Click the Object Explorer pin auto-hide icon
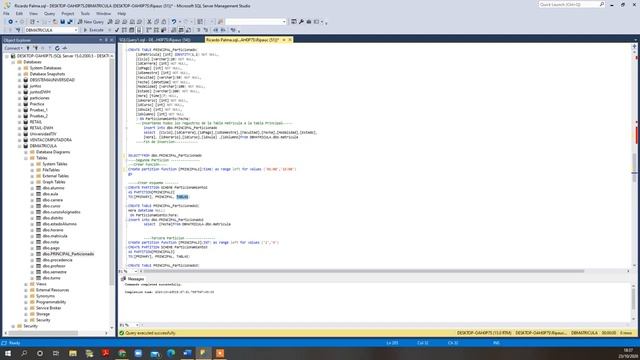Viewport: 640px width, 360px height. (106, 40)
